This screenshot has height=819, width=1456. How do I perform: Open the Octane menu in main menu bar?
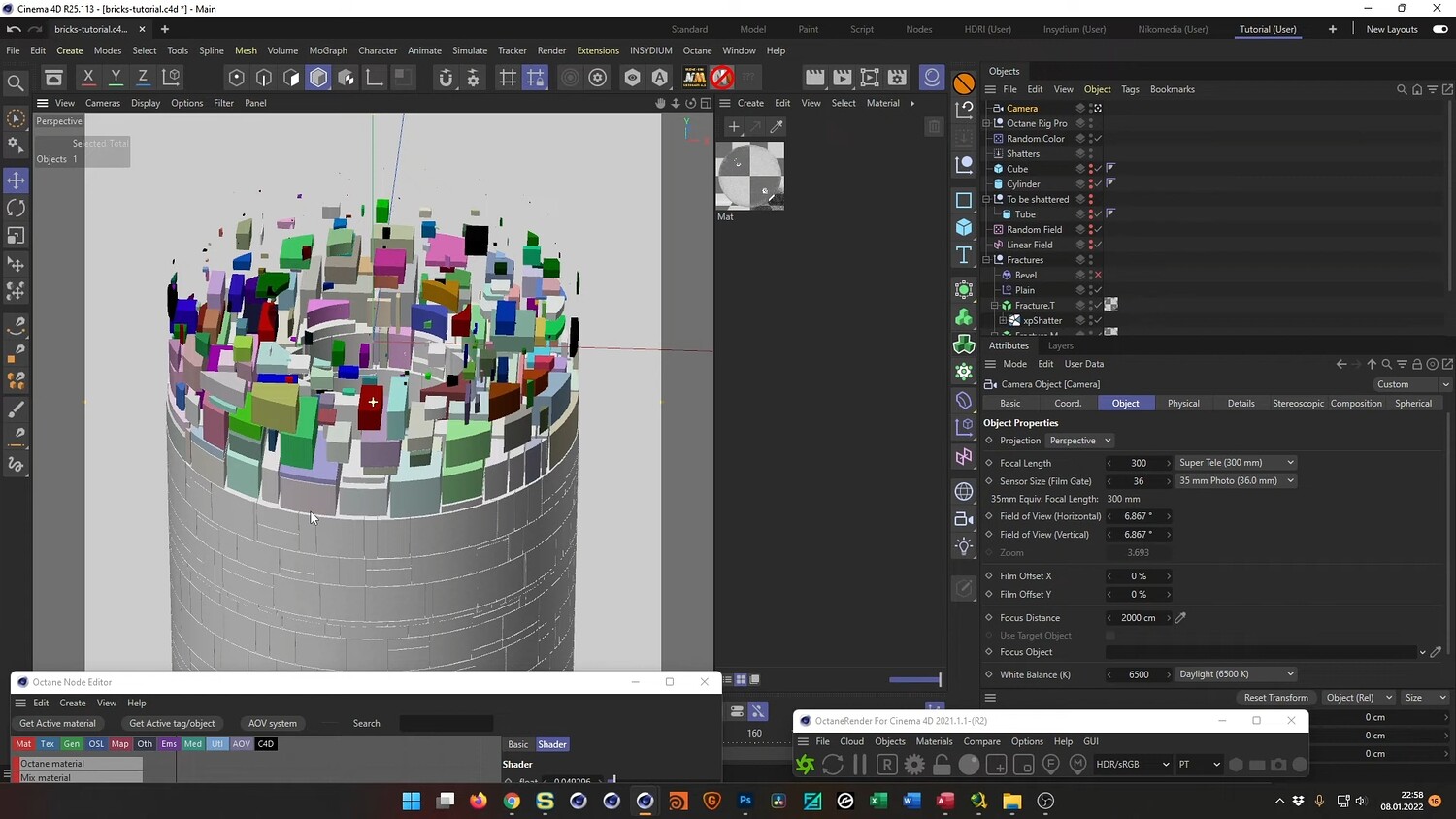(697, 50)
